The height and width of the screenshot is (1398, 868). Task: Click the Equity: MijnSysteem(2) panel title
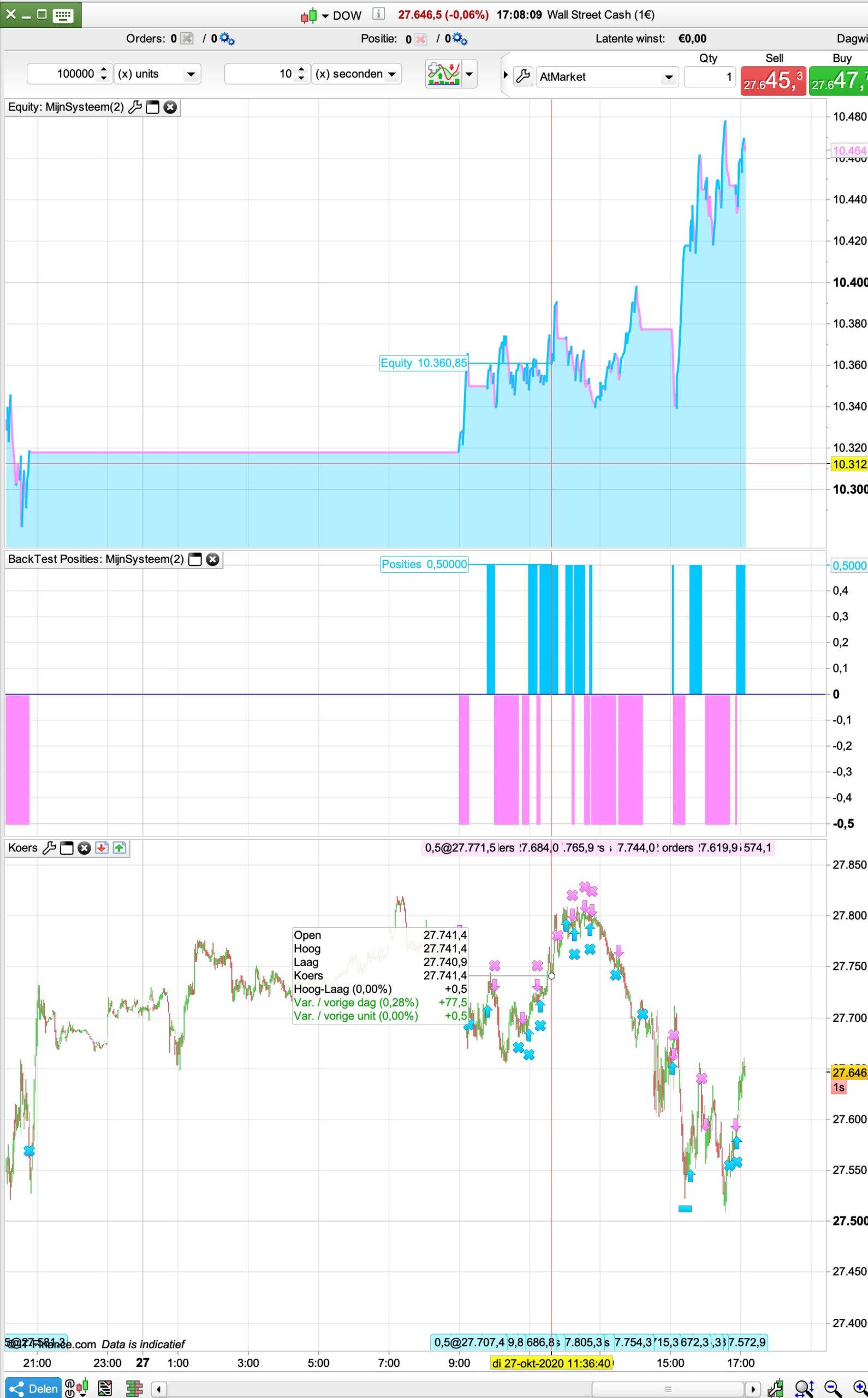[66, 107]
